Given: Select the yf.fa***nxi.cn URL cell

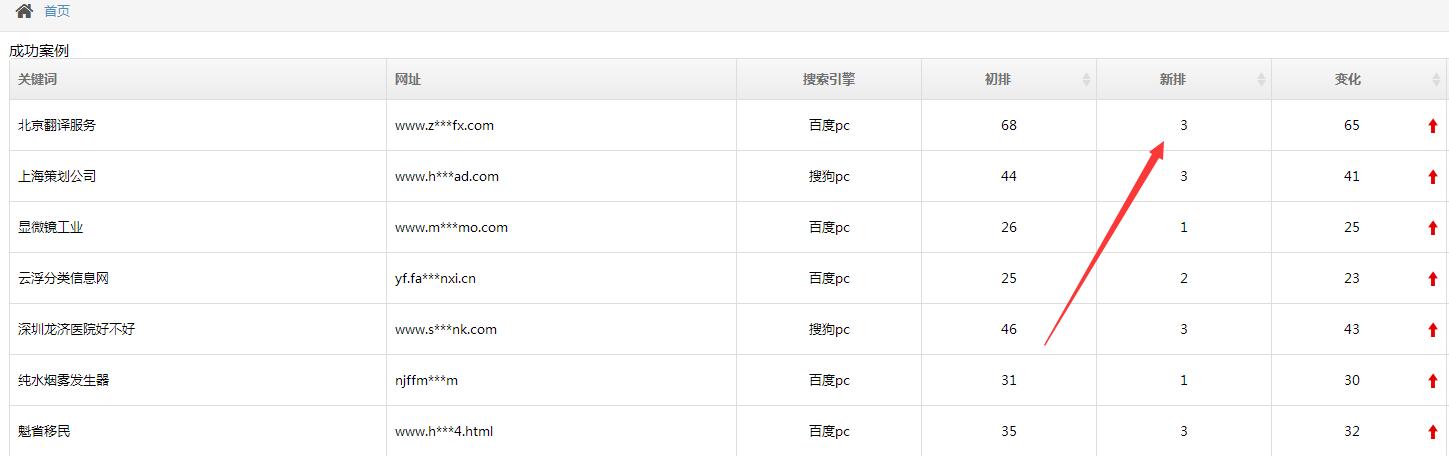Looking at the screenshot, I should coord(562,278).
